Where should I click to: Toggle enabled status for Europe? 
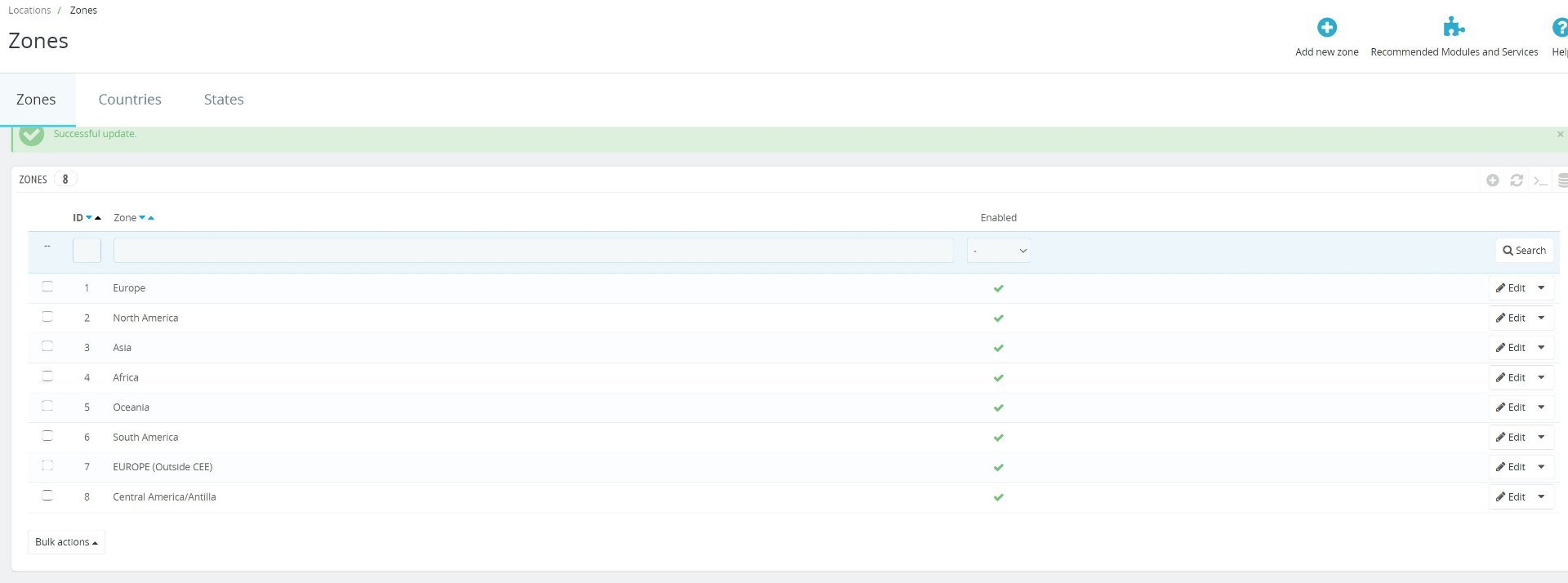pos(998,288)
